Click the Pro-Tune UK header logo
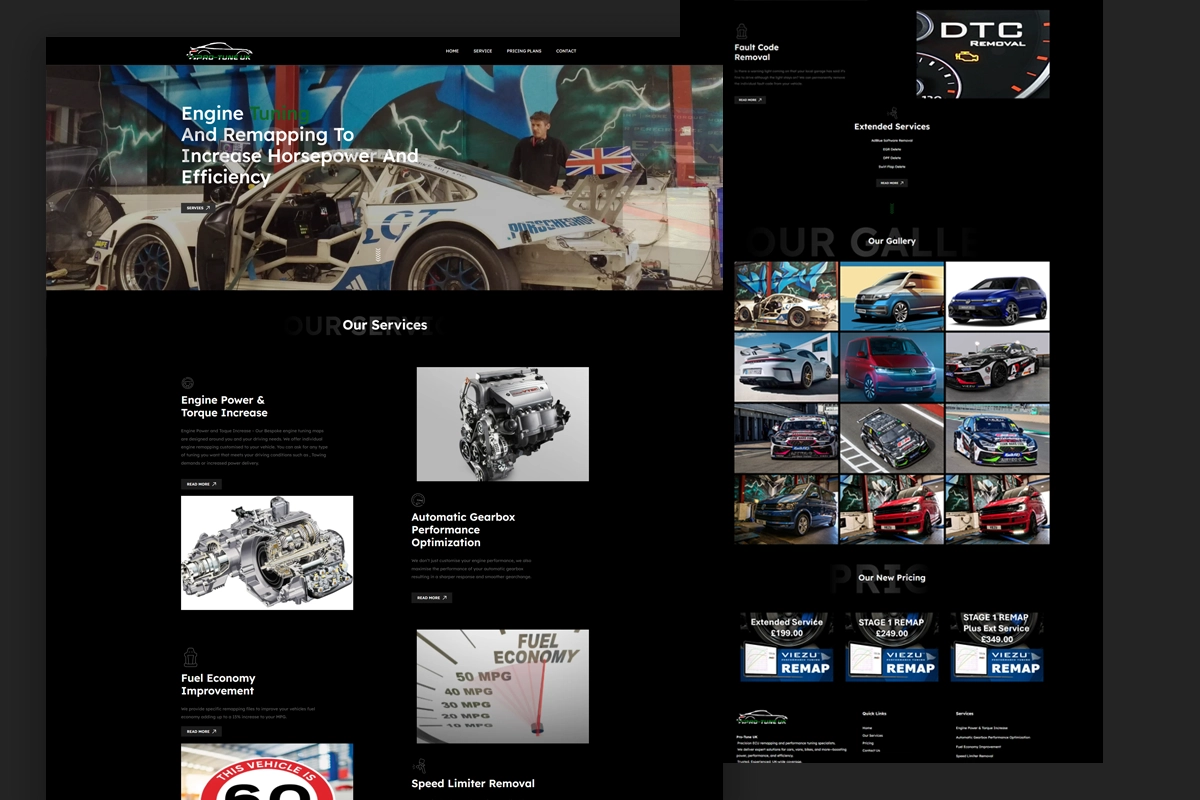The width and height of the screenshot is (1200, 800). 220,51
